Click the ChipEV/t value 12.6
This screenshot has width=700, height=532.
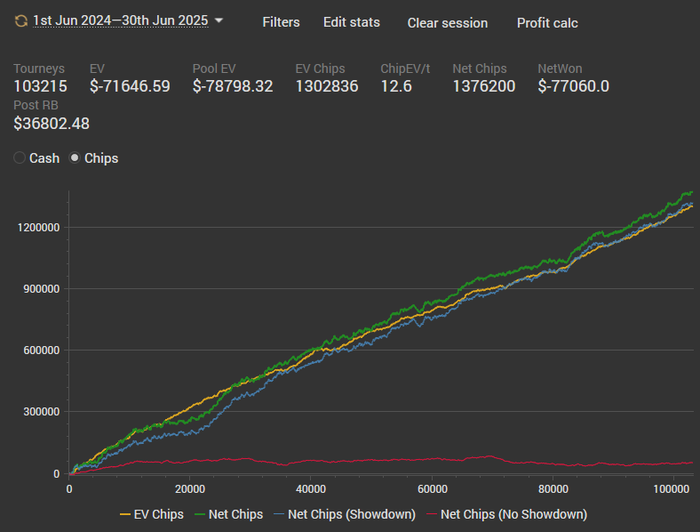coord(396,86)
